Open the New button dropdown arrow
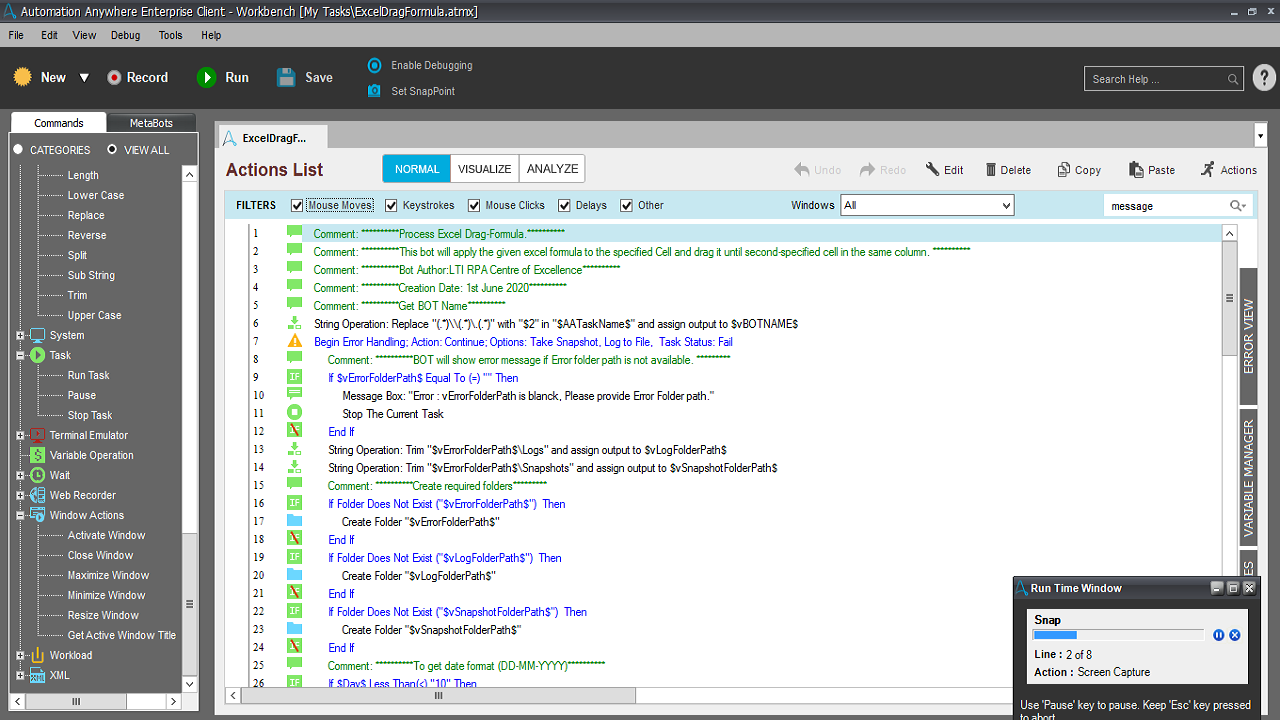The image size is (1280, 720). click(x=84, y=78)
